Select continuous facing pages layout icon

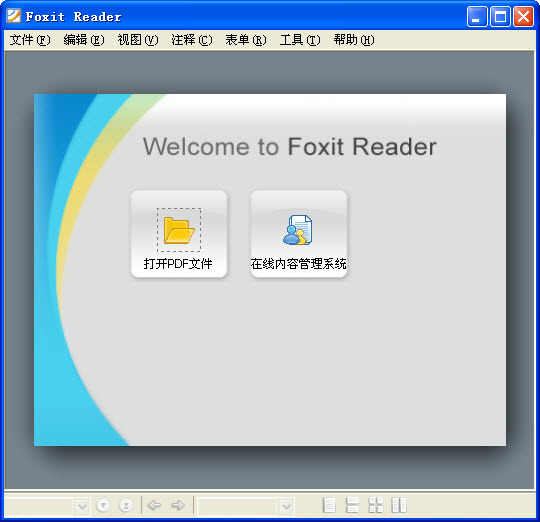[376, 505]
